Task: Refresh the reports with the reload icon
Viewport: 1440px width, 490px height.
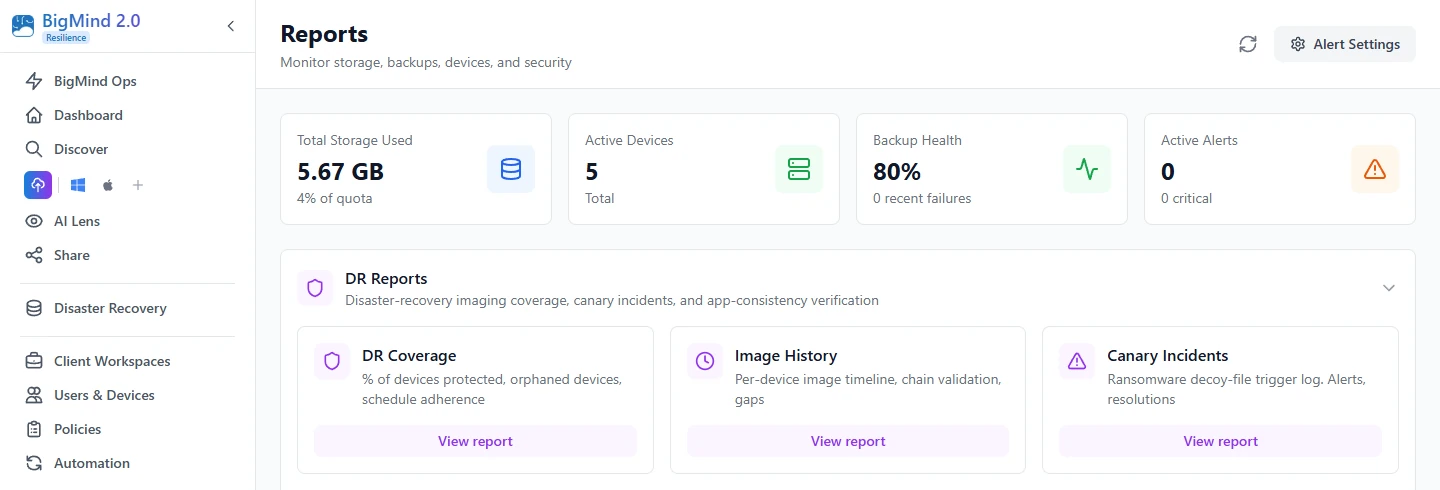Action: (1248, 44)
